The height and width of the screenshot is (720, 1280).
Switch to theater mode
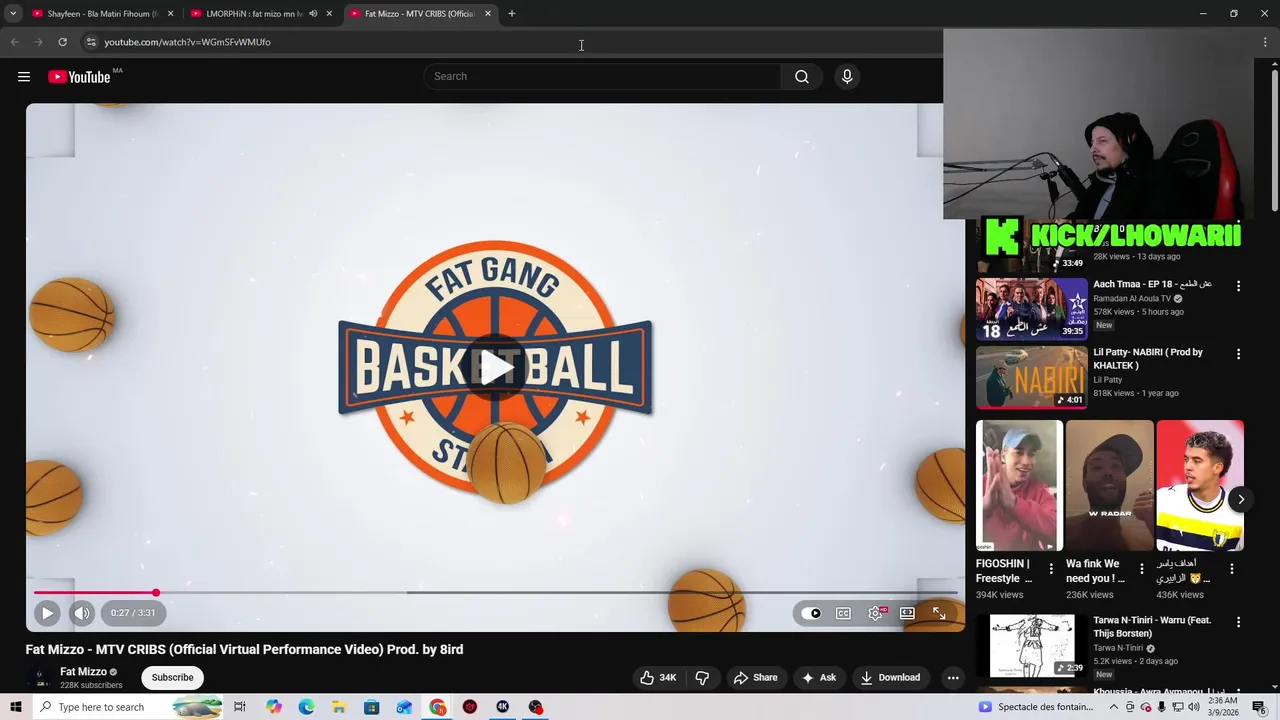tap(907, 613)
